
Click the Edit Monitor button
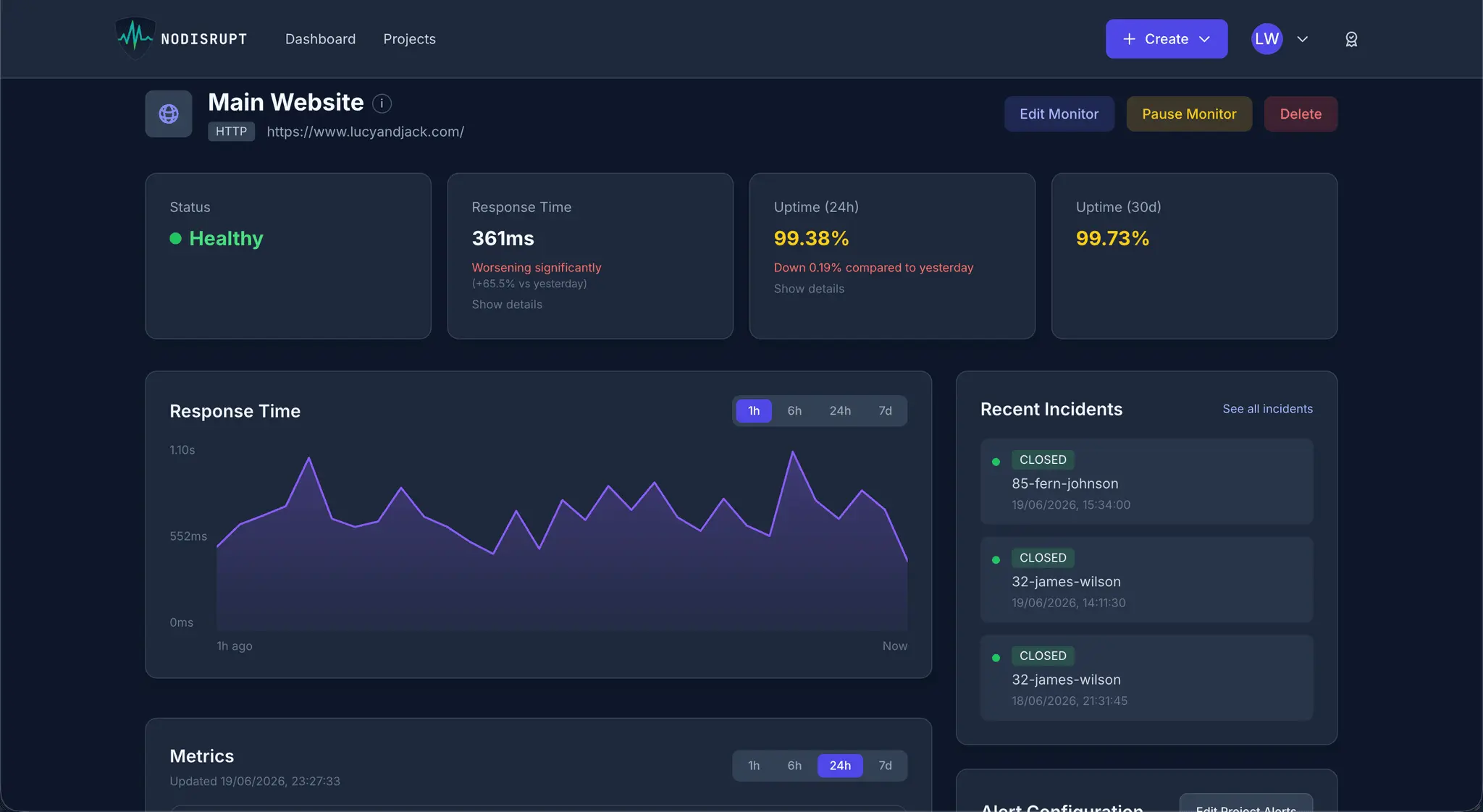click(x=1059, y=114)
